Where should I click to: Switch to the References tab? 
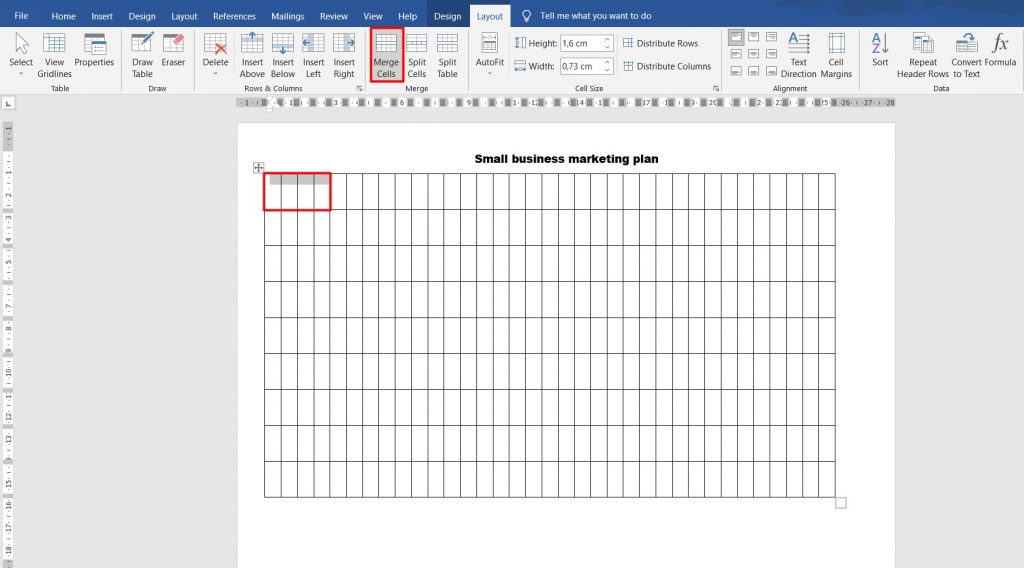pyautogui.click(x=234, y=16)
